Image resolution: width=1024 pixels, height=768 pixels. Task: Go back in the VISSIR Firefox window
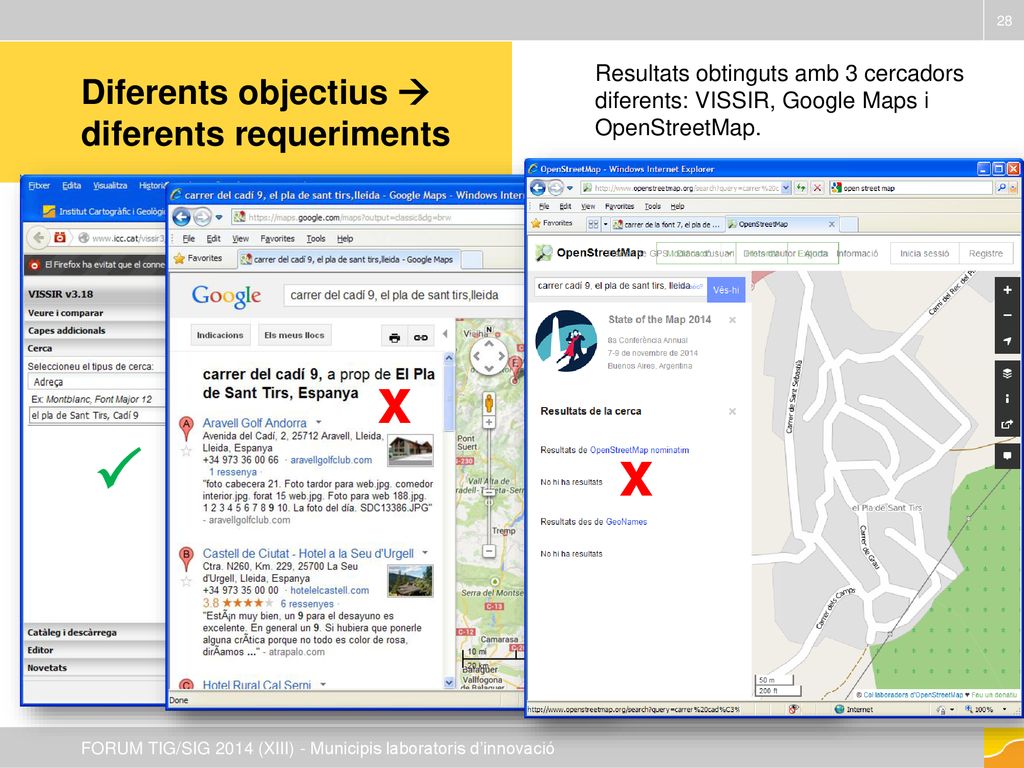[x=39, y=238]
